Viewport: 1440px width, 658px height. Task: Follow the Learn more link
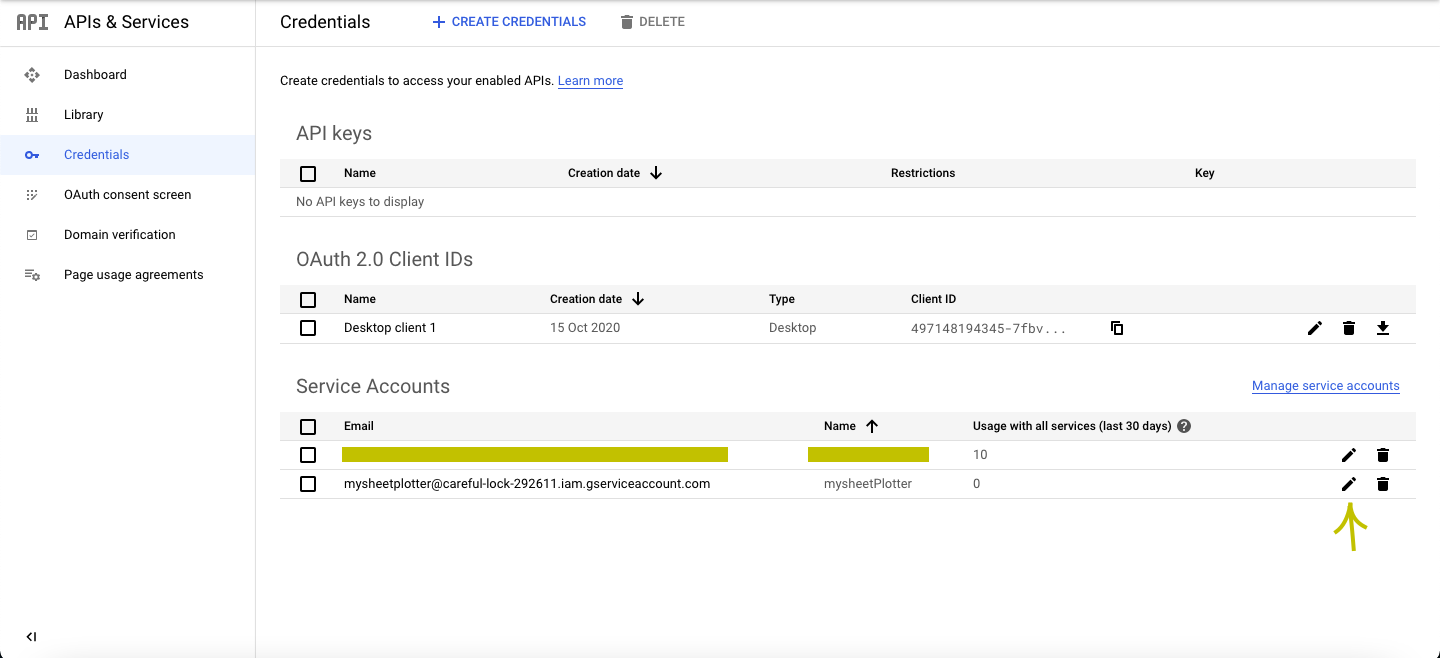(590, 81)
